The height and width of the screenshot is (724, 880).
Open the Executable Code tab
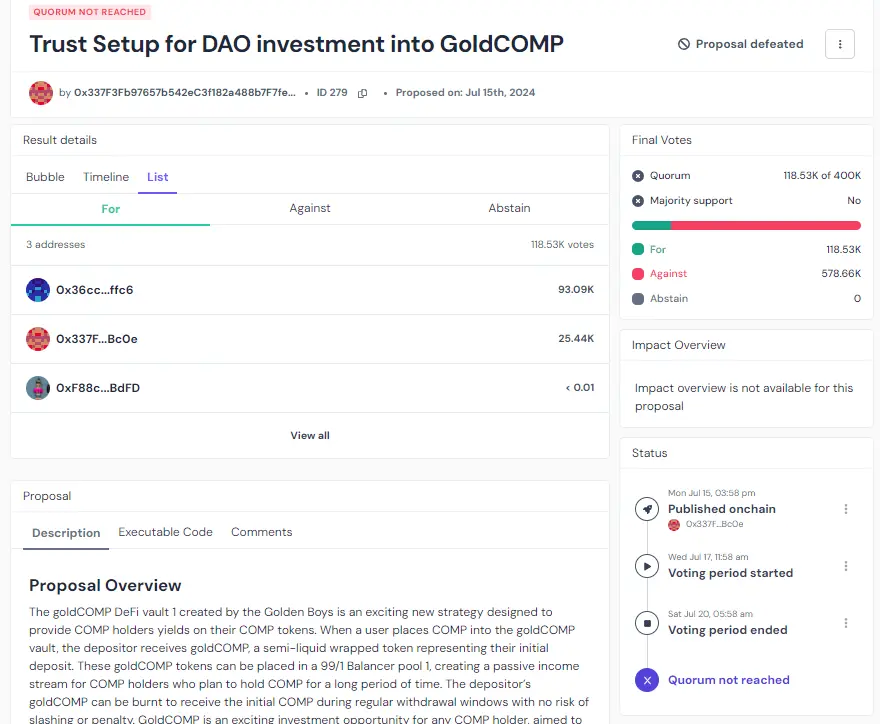[165, 532]
